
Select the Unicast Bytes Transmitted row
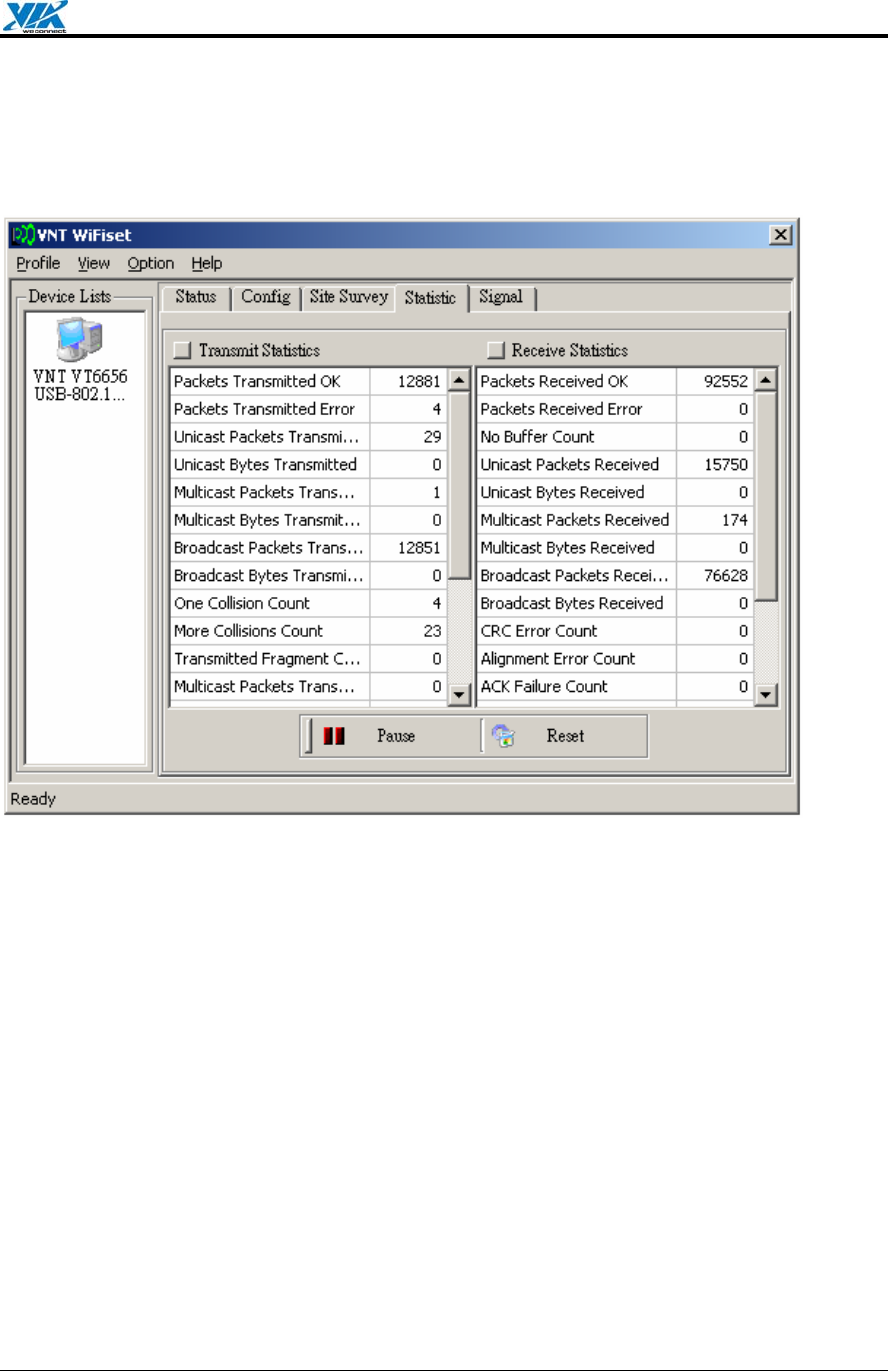click(309, 464)
